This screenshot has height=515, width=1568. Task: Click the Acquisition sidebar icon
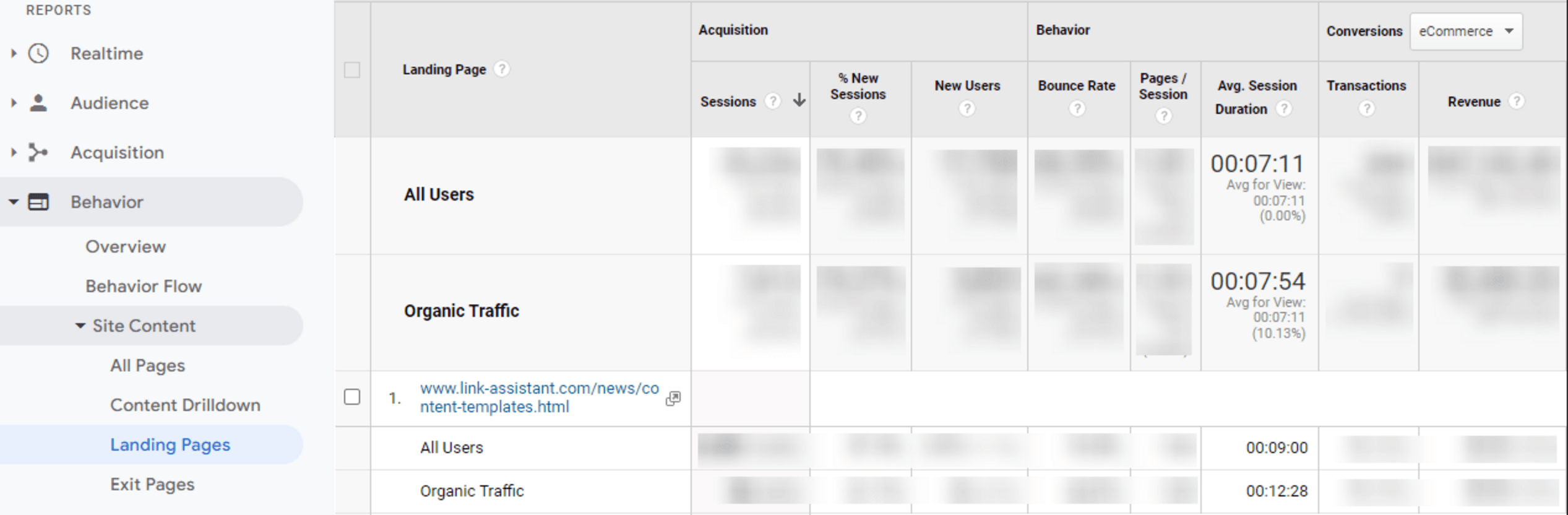click(x=38, y=152)
